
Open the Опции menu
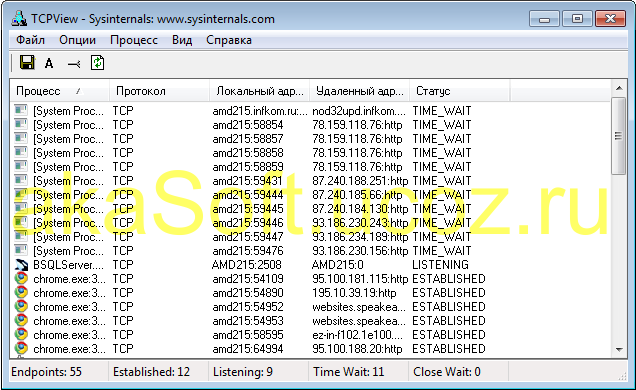(77, 40)
